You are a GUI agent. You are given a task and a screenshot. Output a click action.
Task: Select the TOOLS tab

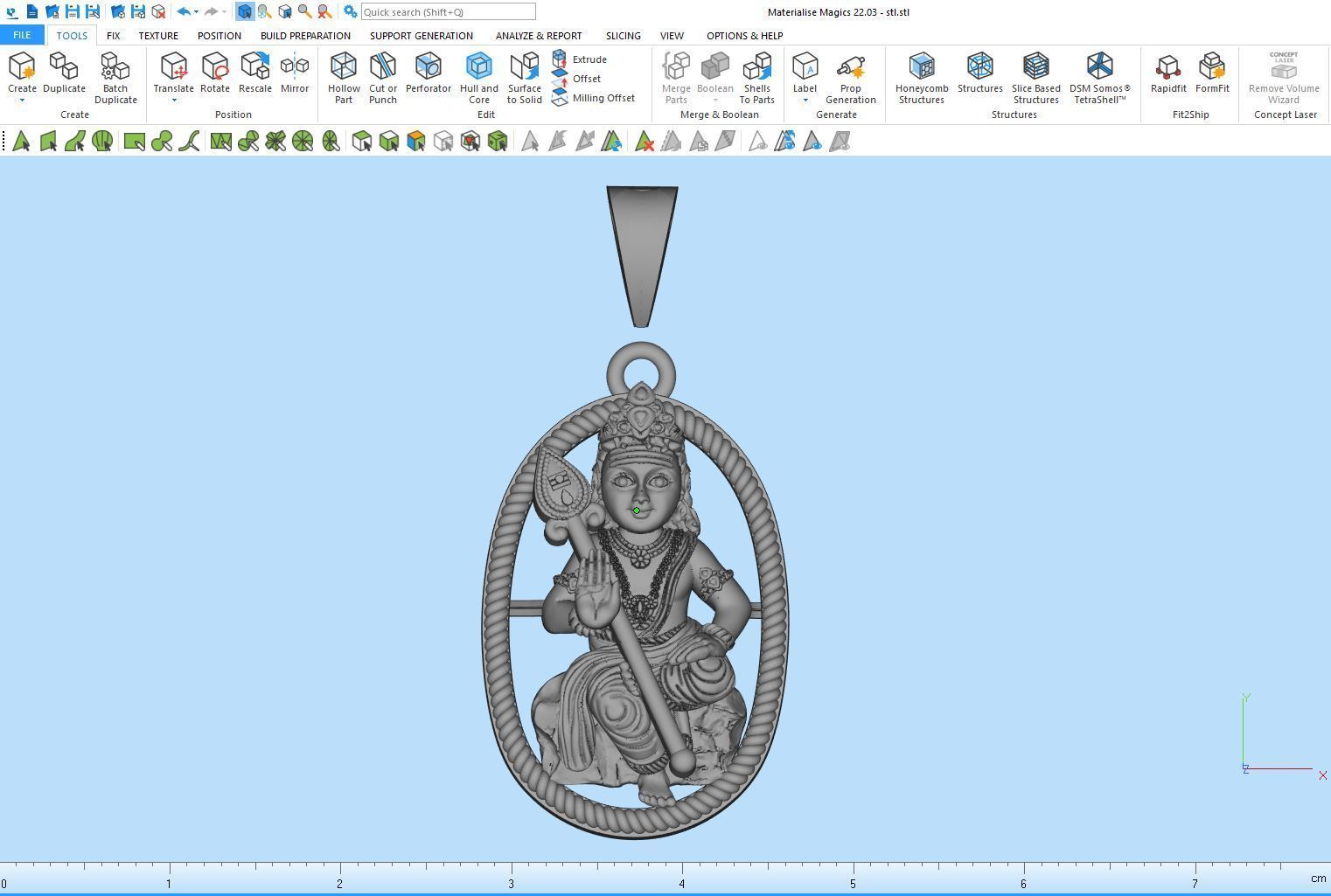[x=72, y=36]
